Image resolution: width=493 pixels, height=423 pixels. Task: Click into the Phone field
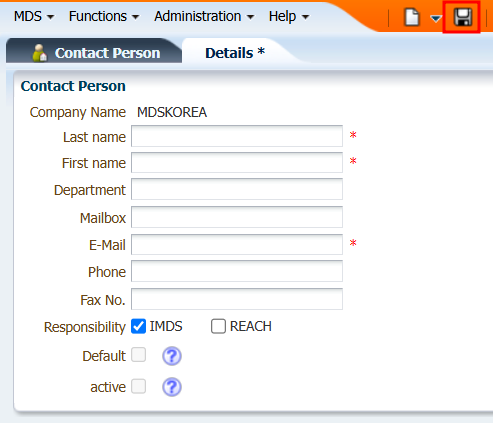237,271
